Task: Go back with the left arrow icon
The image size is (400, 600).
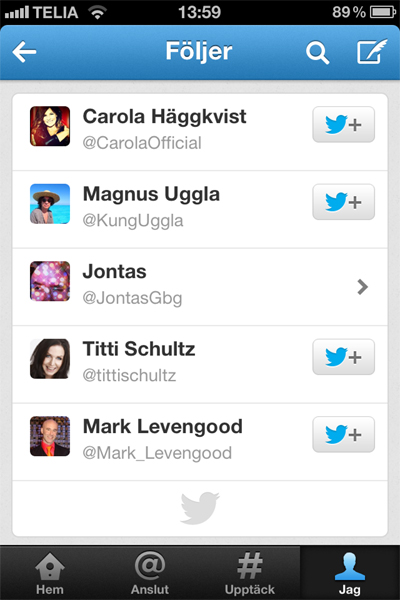Action: coord(24,52)
